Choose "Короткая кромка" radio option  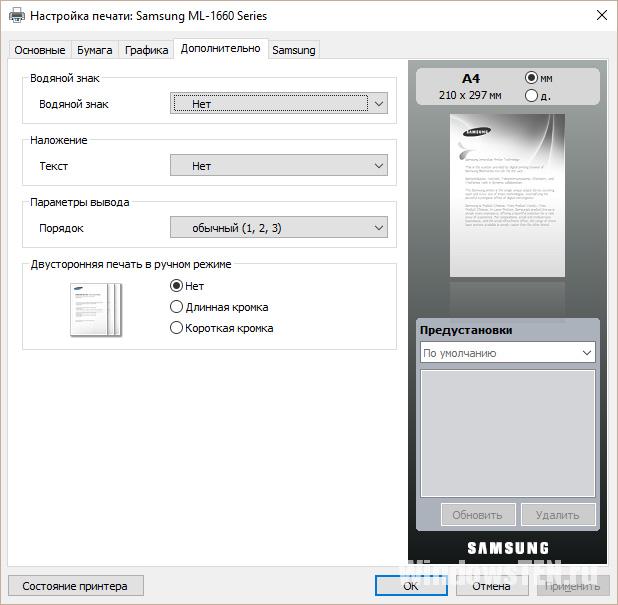tap(177, 328)
